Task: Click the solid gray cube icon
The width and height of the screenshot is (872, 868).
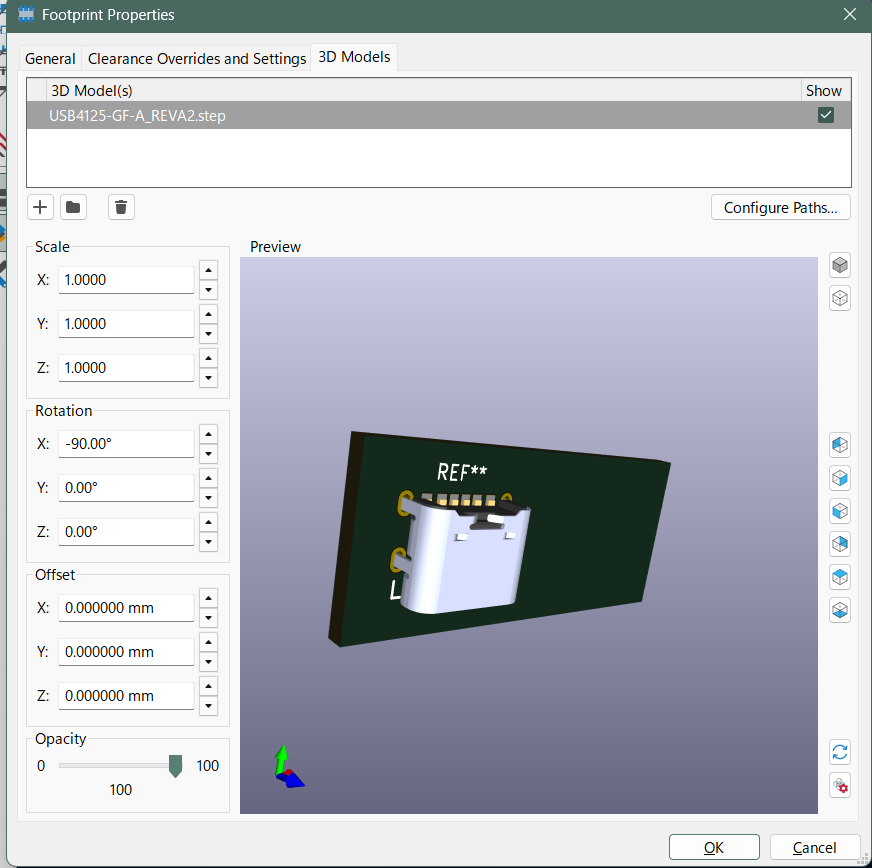Action: [x=840, y=265]
